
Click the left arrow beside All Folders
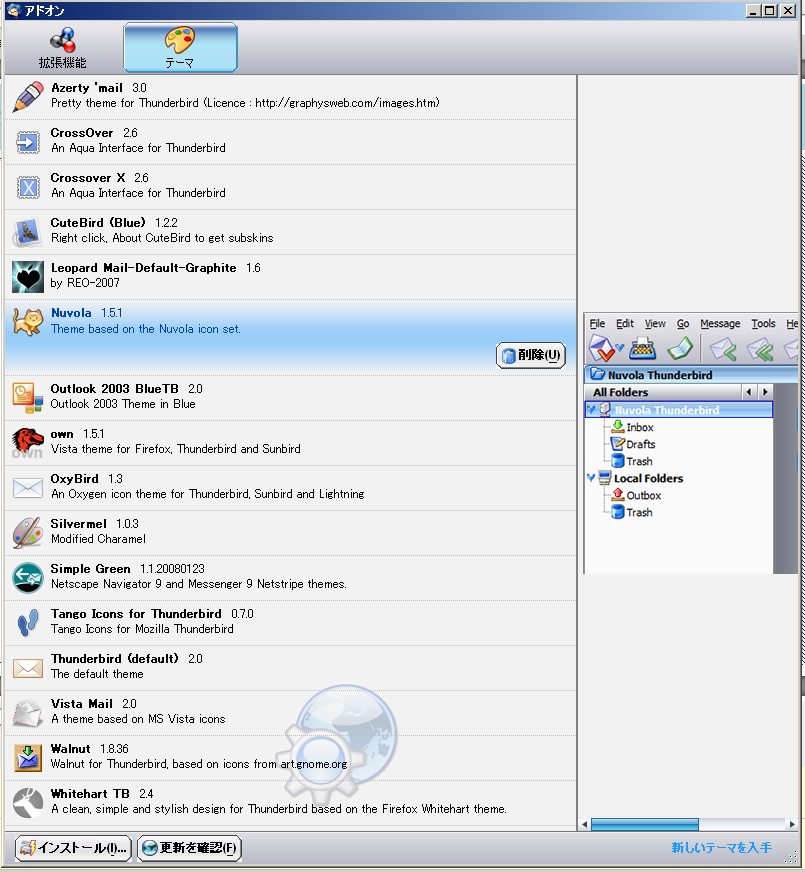click(x=749, y=392)
